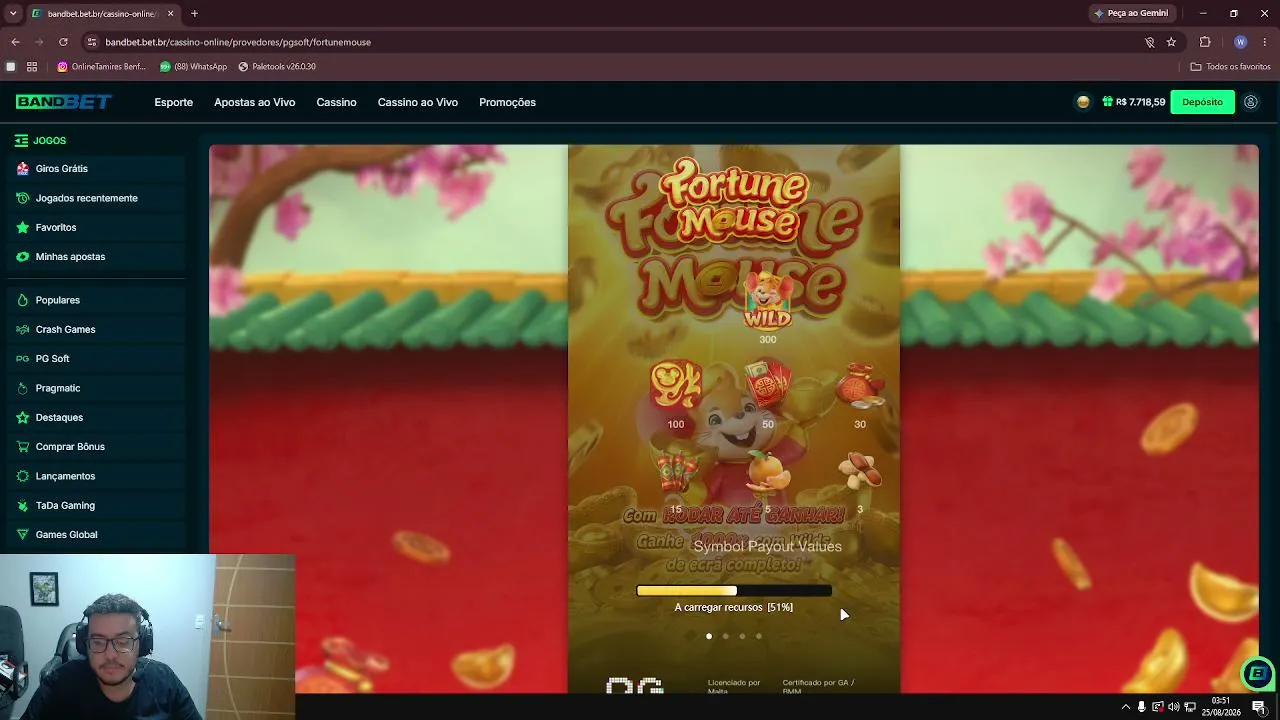Close the bandbet.bet.br tab
The height and width of the screenshot is (720, 1280).
coord(170,14)
